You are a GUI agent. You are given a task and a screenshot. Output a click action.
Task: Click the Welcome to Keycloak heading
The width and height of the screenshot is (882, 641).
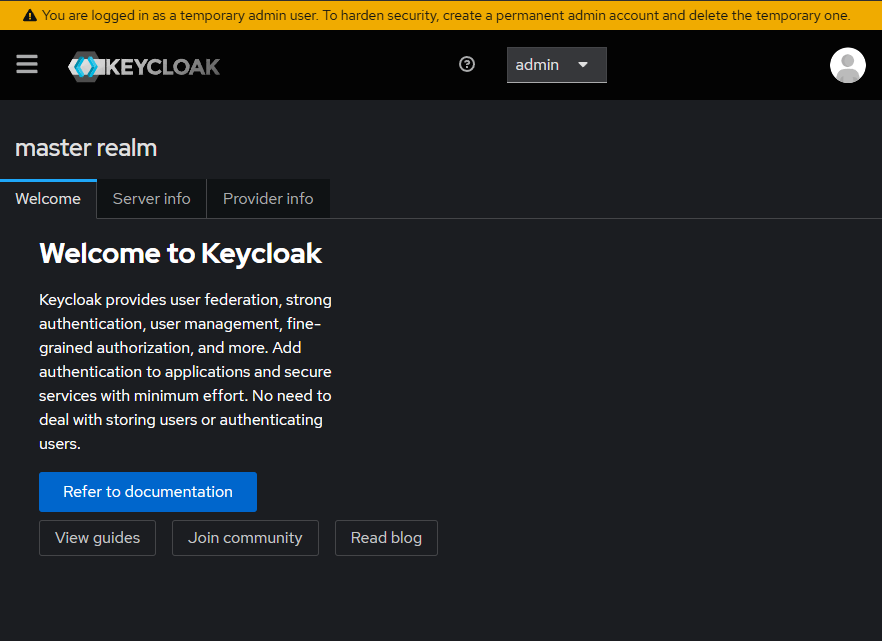point(181,253)
